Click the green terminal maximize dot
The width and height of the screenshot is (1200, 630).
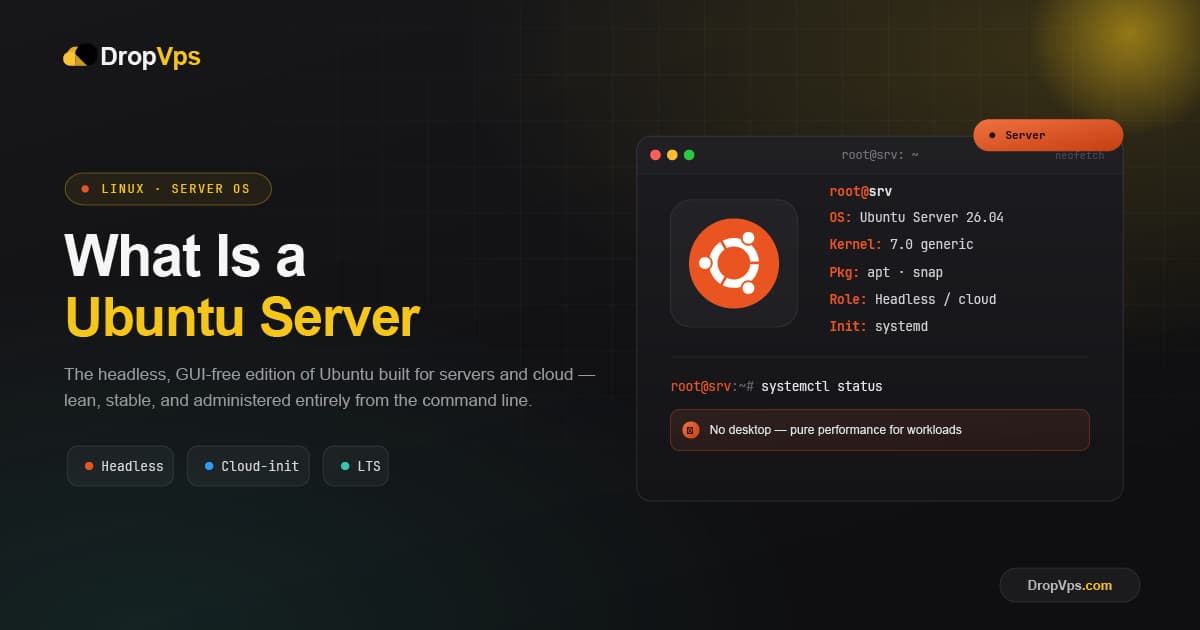(688, 155)
